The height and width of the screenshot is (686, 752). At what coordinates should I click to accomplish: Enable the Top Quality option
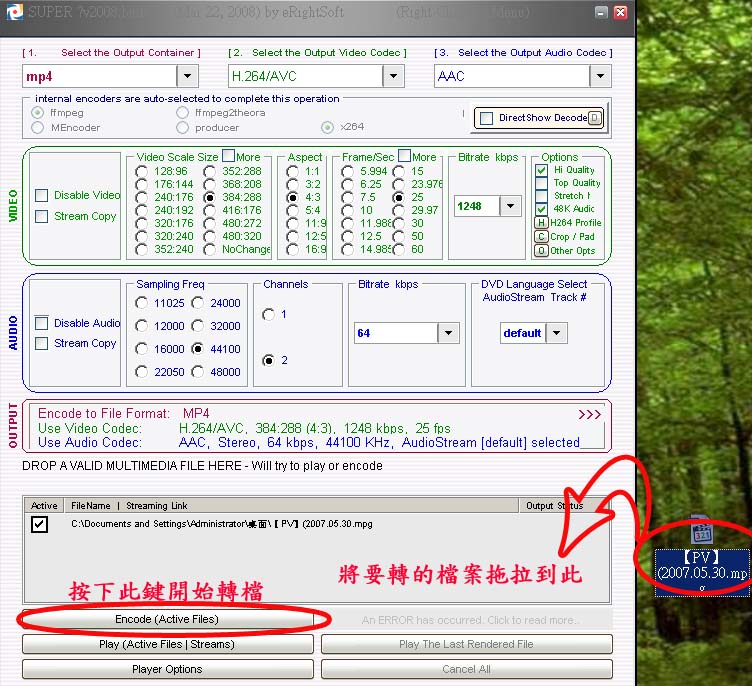pos(541,183)
